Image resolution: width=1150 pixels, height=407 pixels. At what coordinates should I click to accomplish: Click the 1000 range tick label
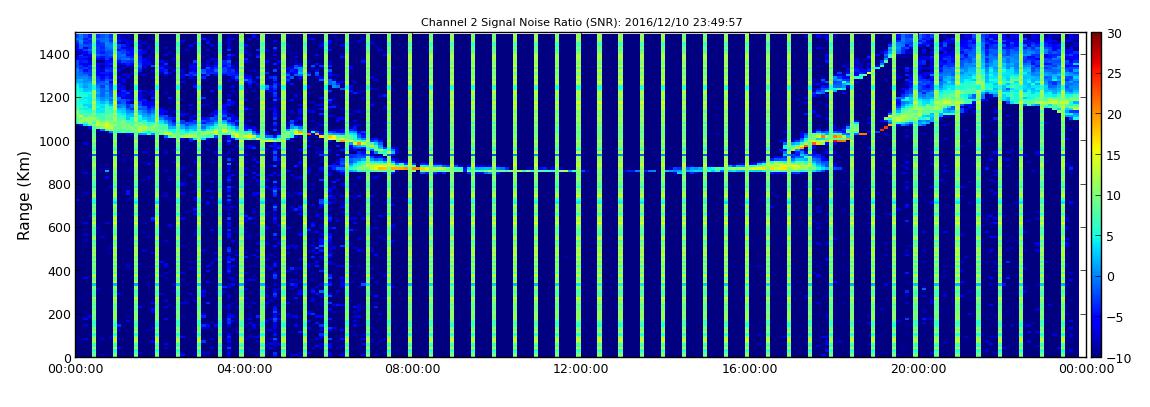(56, 141)
